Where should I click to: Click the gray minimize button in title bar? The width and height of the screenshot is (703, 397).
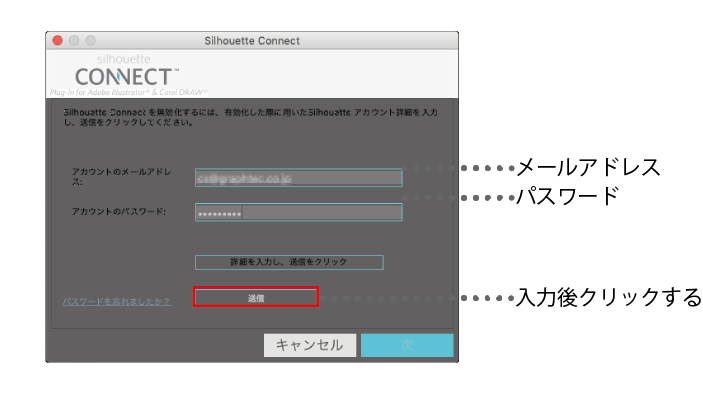pos(74,40)
